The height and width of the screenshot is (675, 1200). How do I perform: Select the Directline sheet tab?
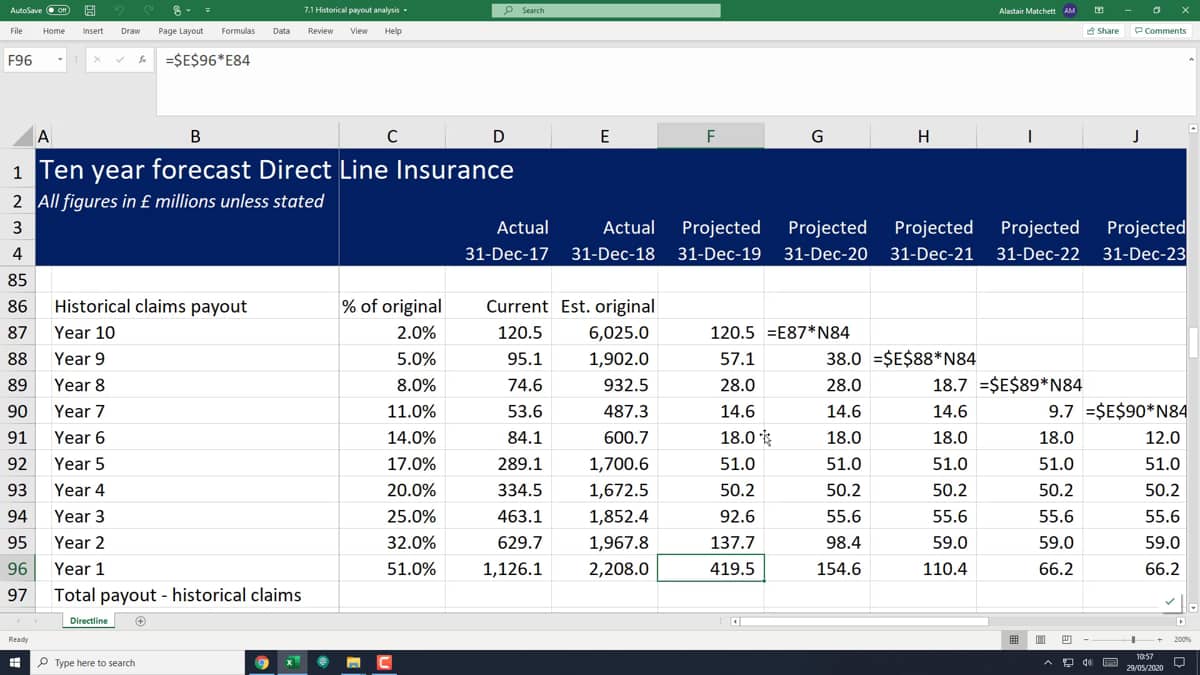tap(88, 621)
